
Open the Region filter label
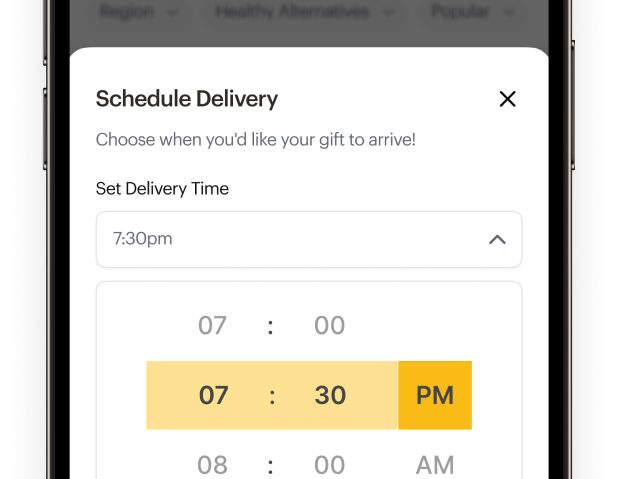click(129, 13)
